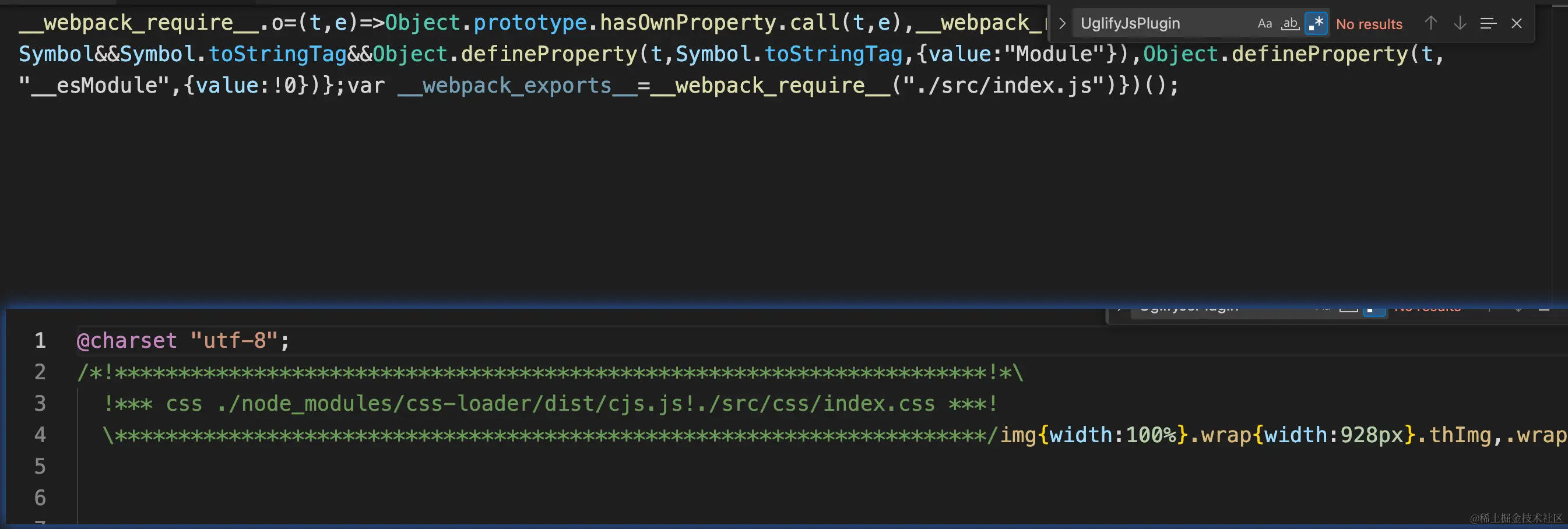Screen dimensions: 1568x529
Task: Toggle Match Case in the find widget
Action: [1264, 24]
